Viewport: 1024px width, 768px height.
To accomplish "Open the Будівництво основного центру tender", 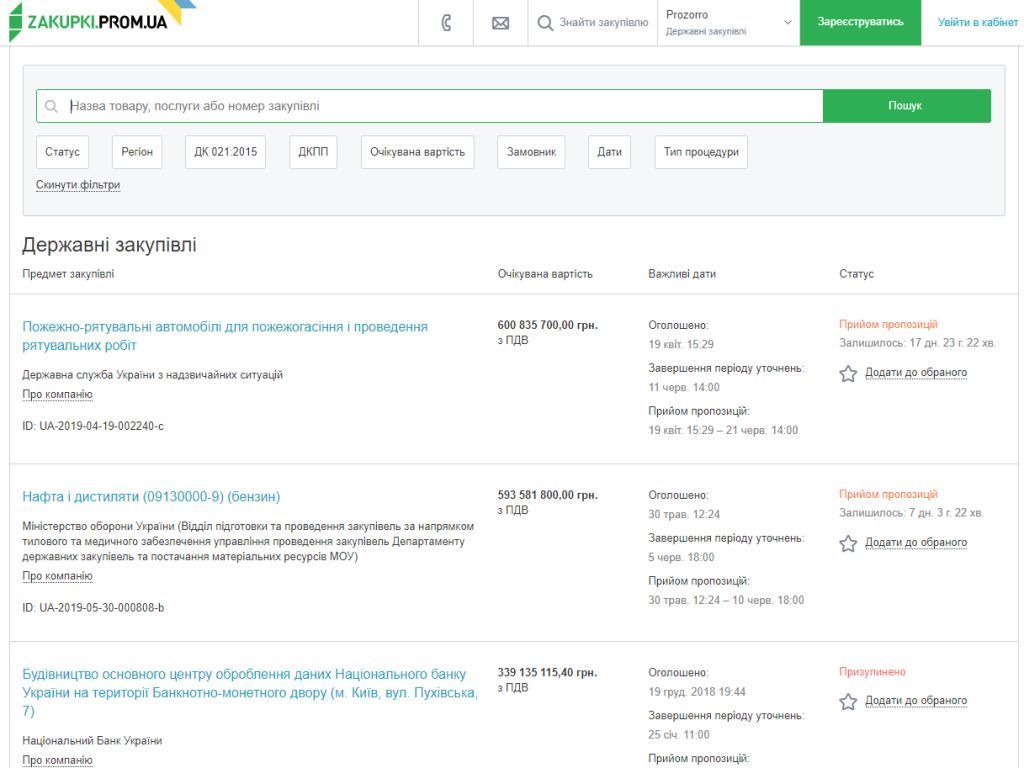I will click(250, 692).
